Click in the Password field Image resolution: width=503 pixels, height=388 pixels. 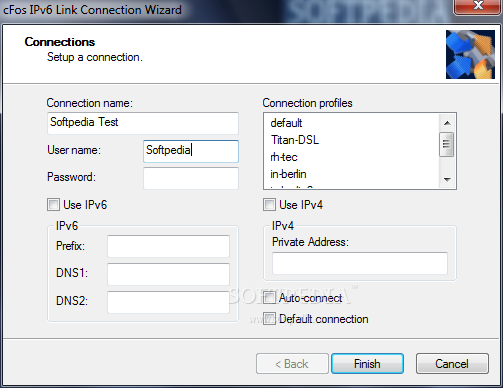click(x=191, y=178)
